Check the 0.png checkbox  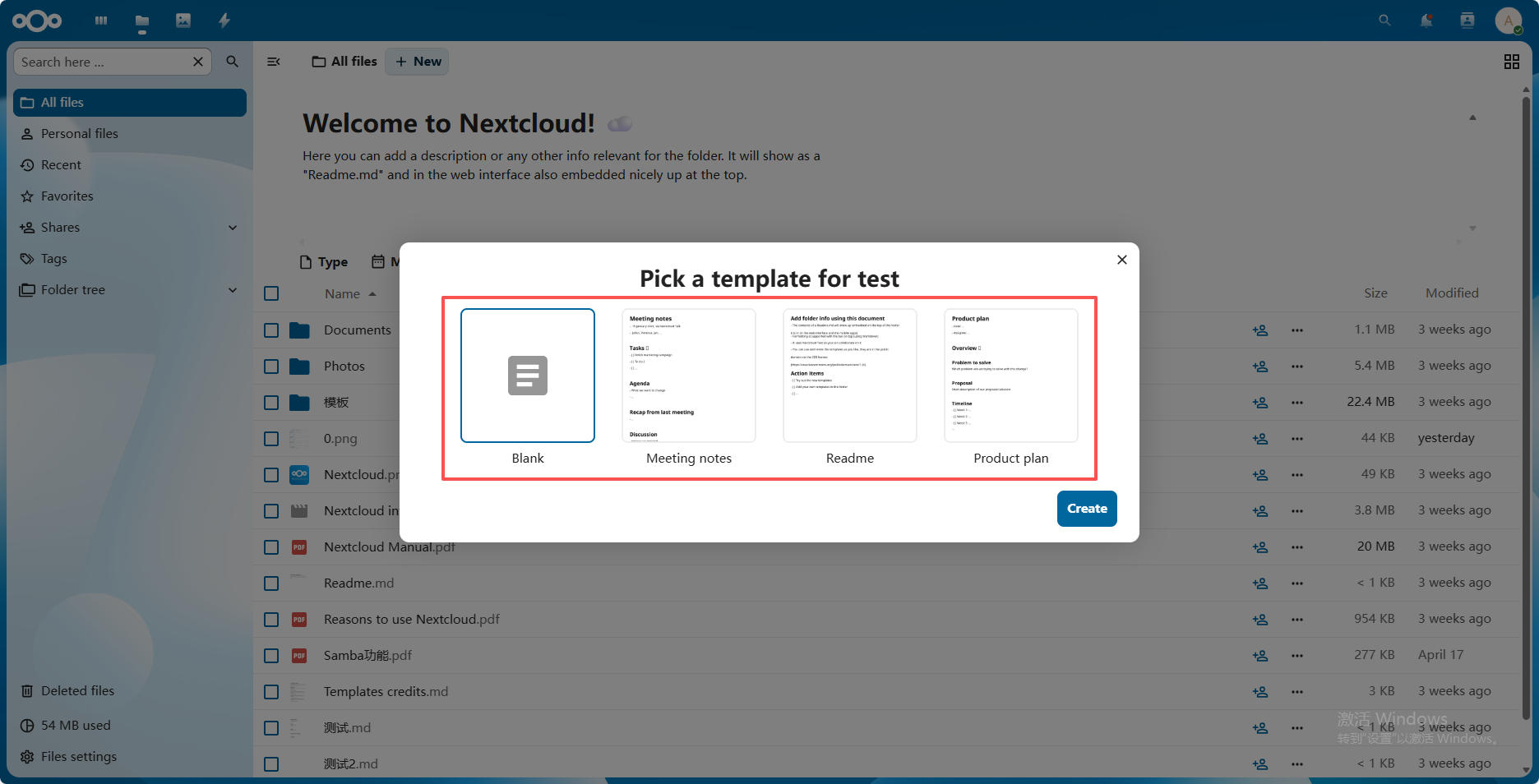271,439
